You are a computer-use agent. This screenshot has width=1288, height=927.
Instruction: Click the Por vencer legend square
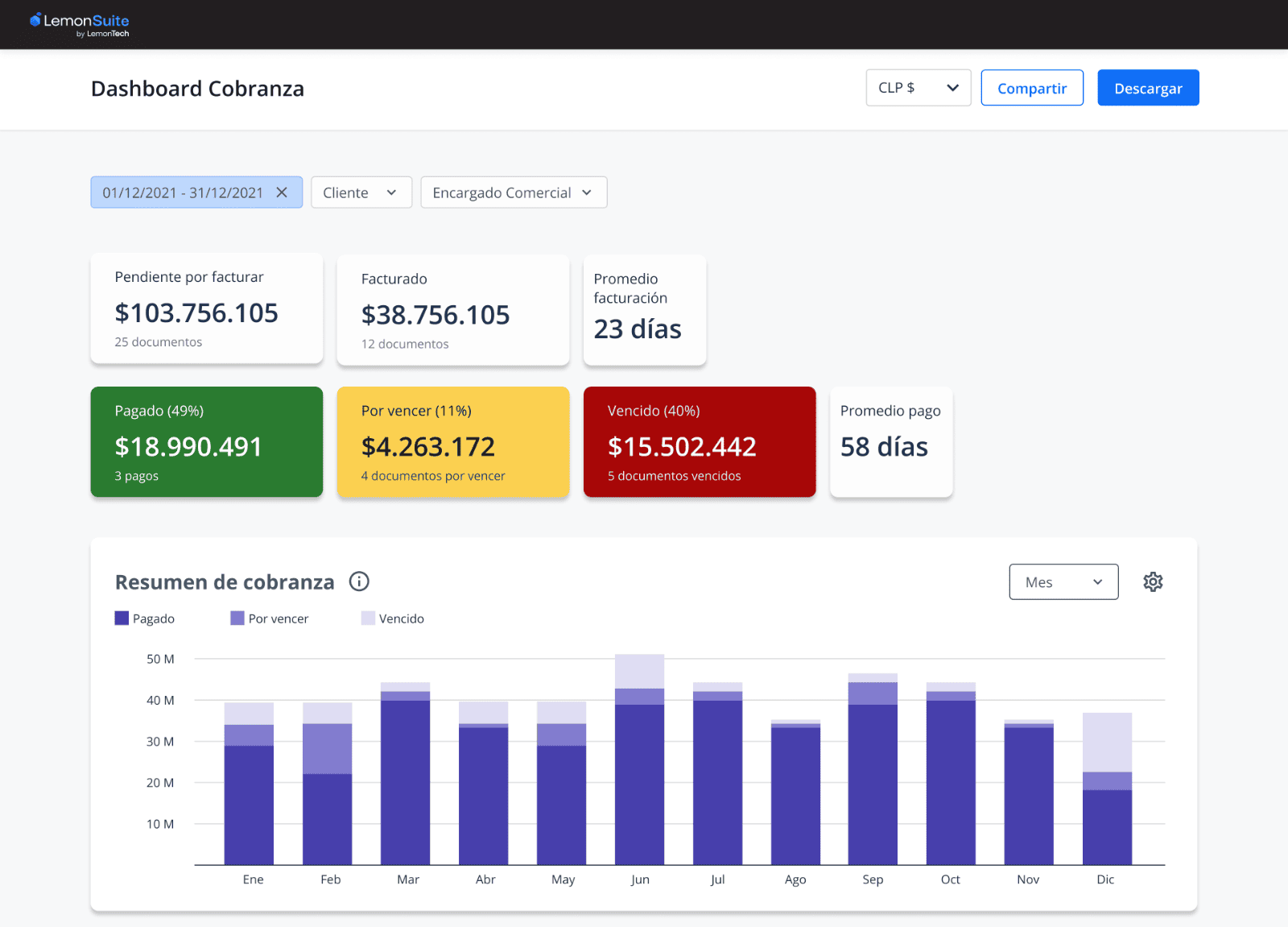(x=236, y=618)
